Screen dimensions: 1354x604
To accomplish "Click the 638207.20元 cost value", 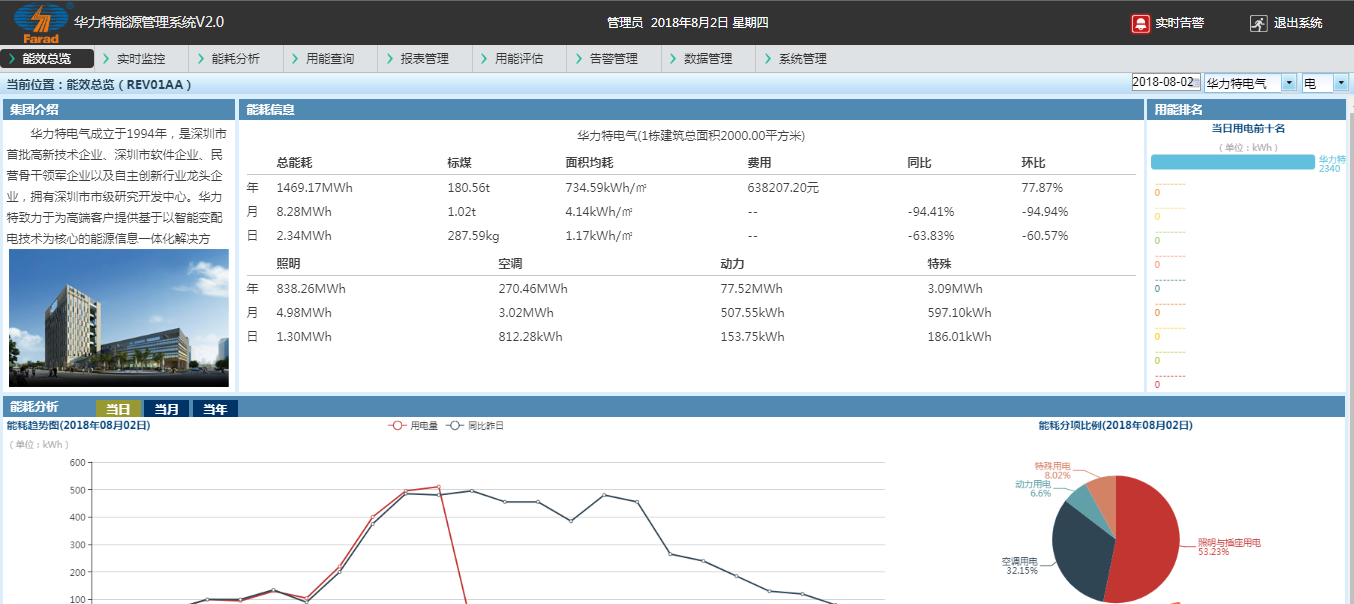I will (783, 187).
